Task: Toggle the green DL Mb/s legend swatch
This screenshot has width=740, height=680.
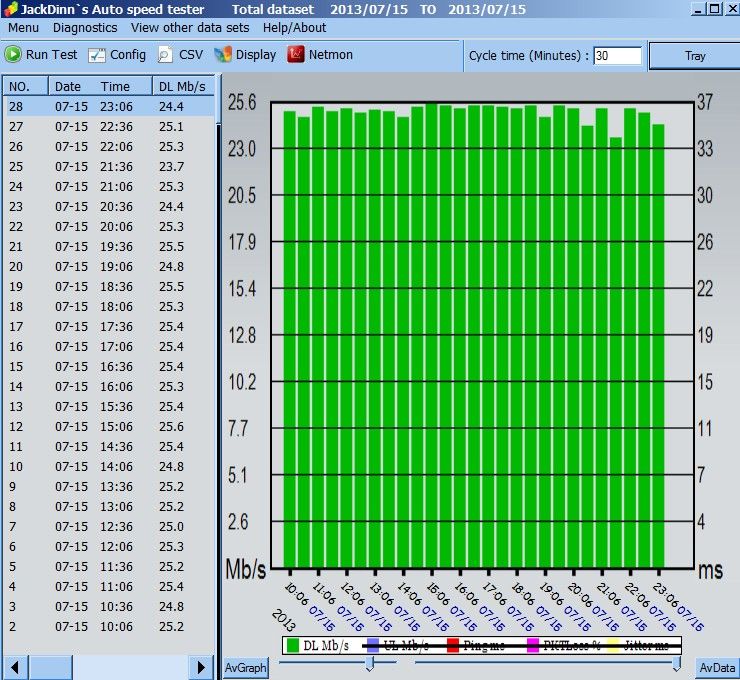Action: tap(293, 645)
